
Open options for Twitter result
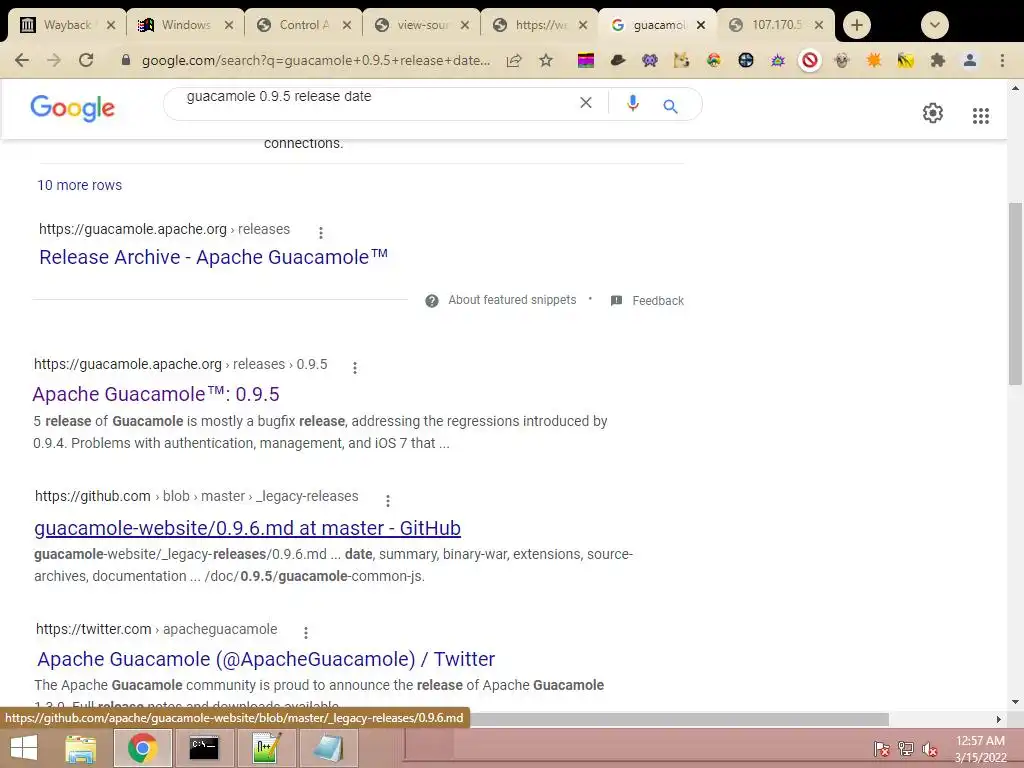coord(306,632)
